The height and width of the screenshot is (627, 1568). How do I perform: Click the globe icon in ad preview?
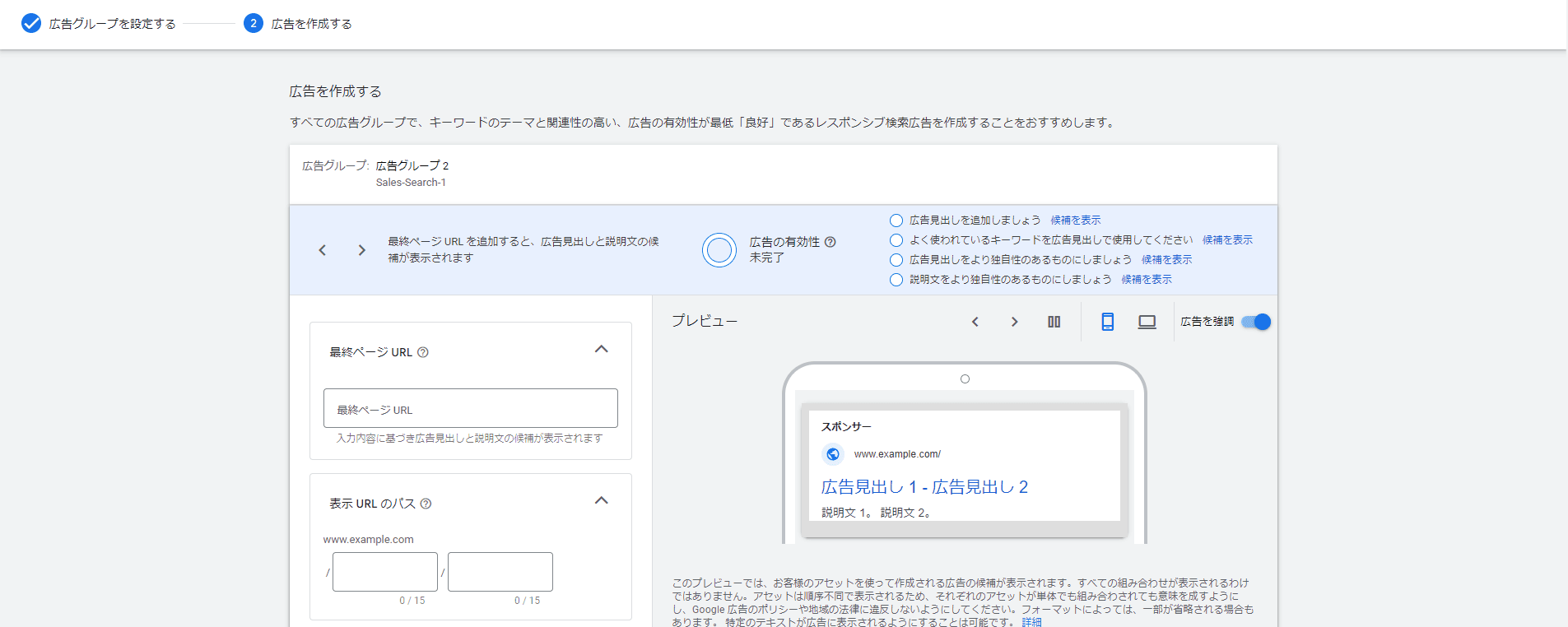point(833,454)
